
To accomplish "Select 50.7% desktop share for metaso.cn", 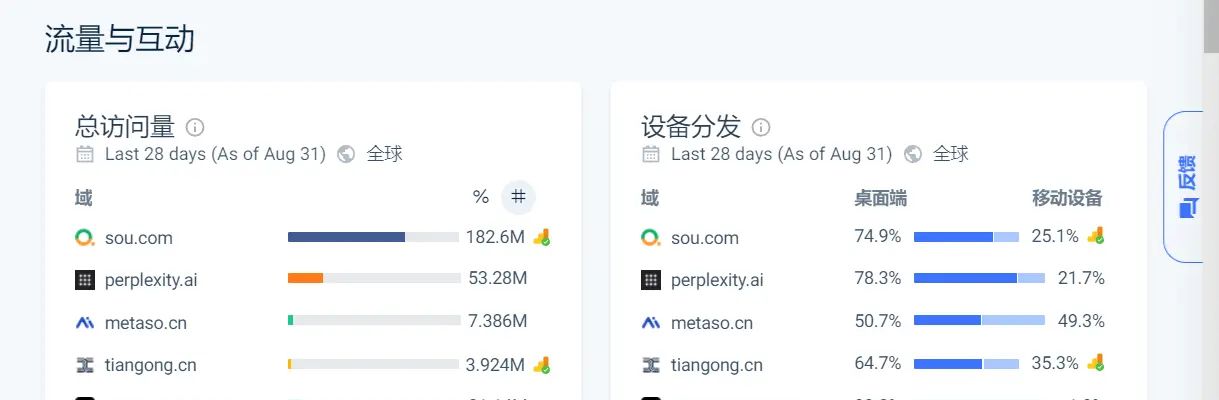I will click(x=878, y=321).
